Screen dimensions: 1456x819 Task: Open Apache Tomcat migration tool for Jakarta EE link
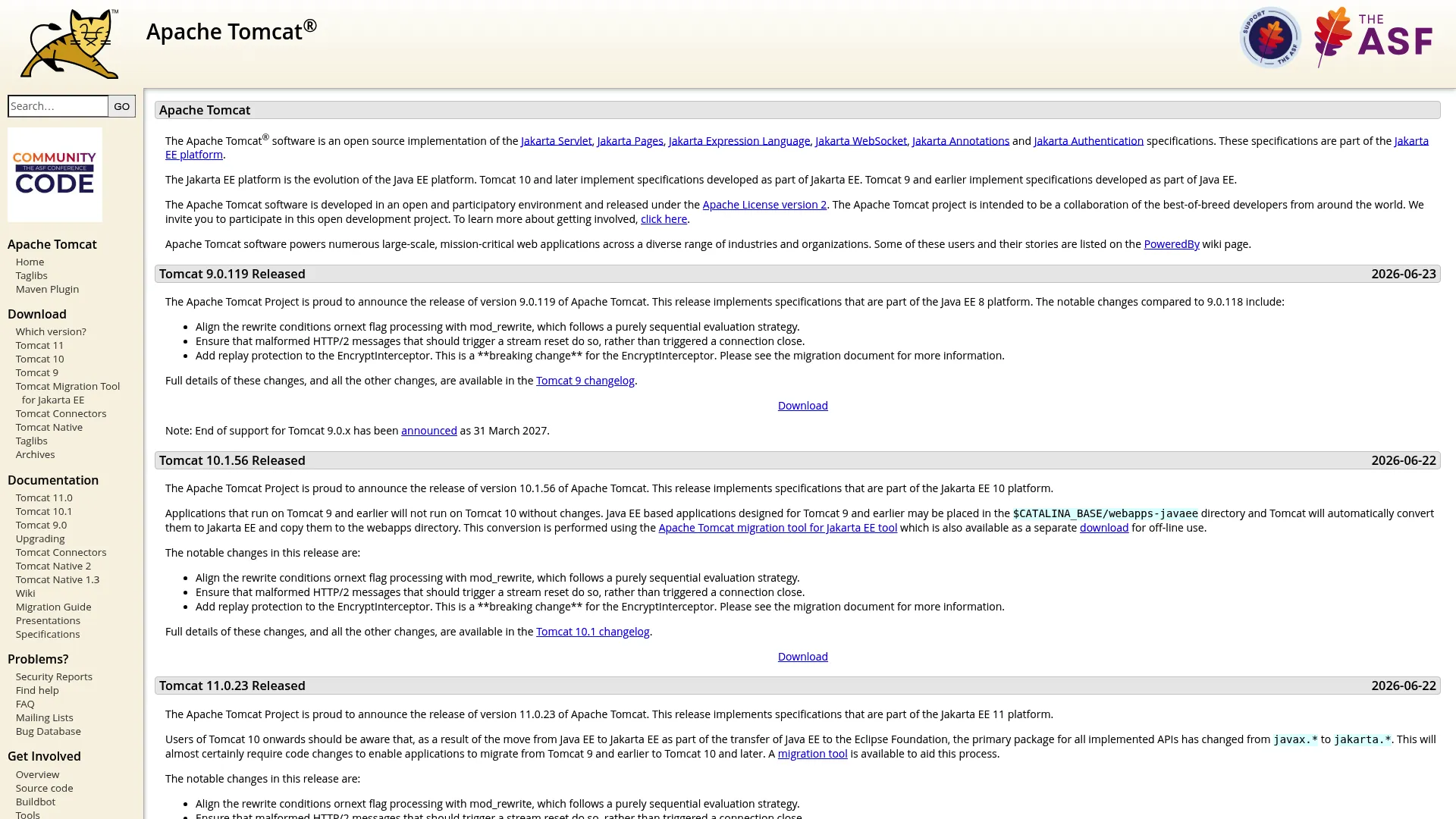click(777, 528)
